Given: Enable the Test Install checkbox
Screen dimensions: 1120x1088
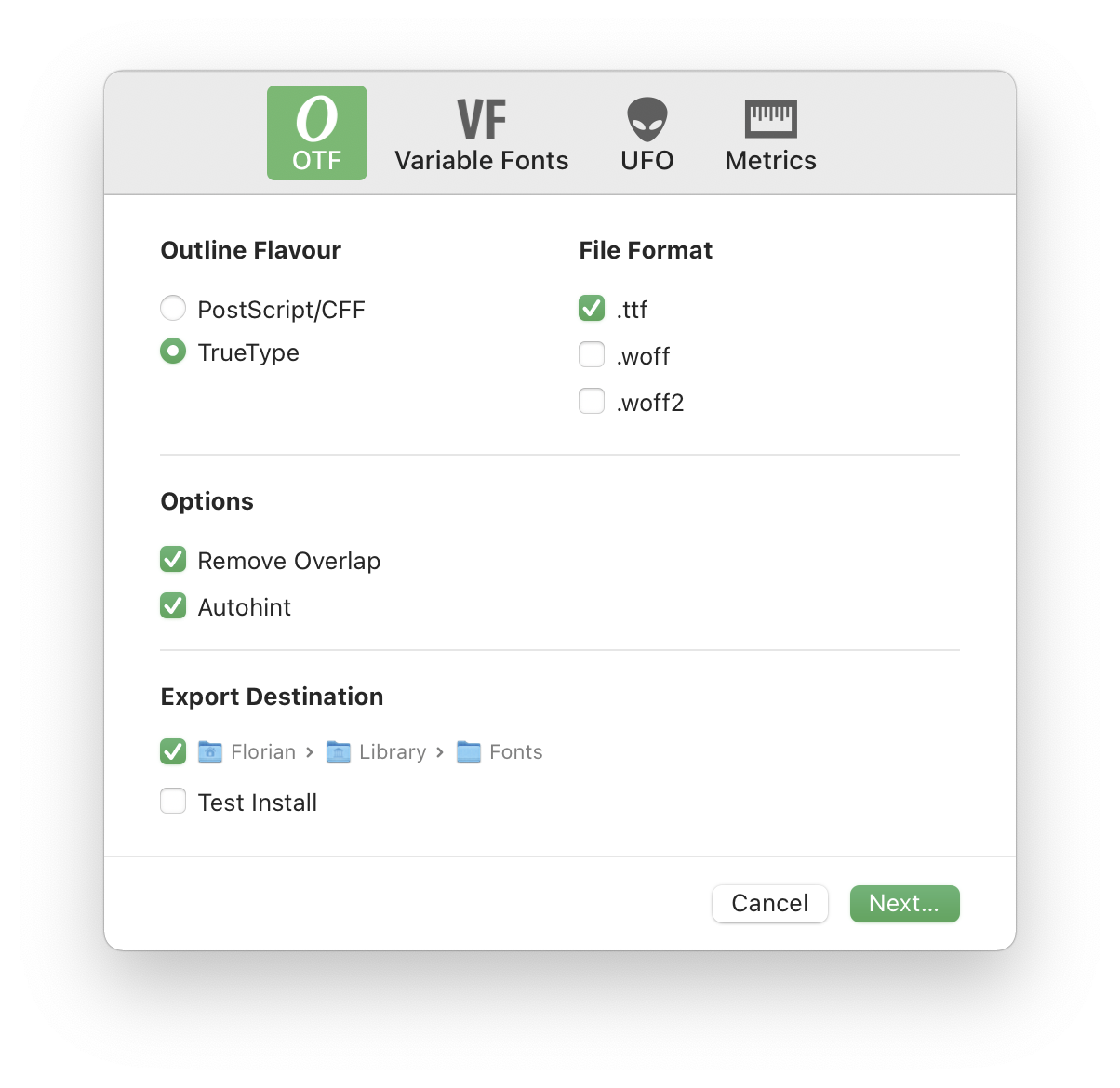Looking at the screenshot, I should pyautogui.click(x=173, y=801).
